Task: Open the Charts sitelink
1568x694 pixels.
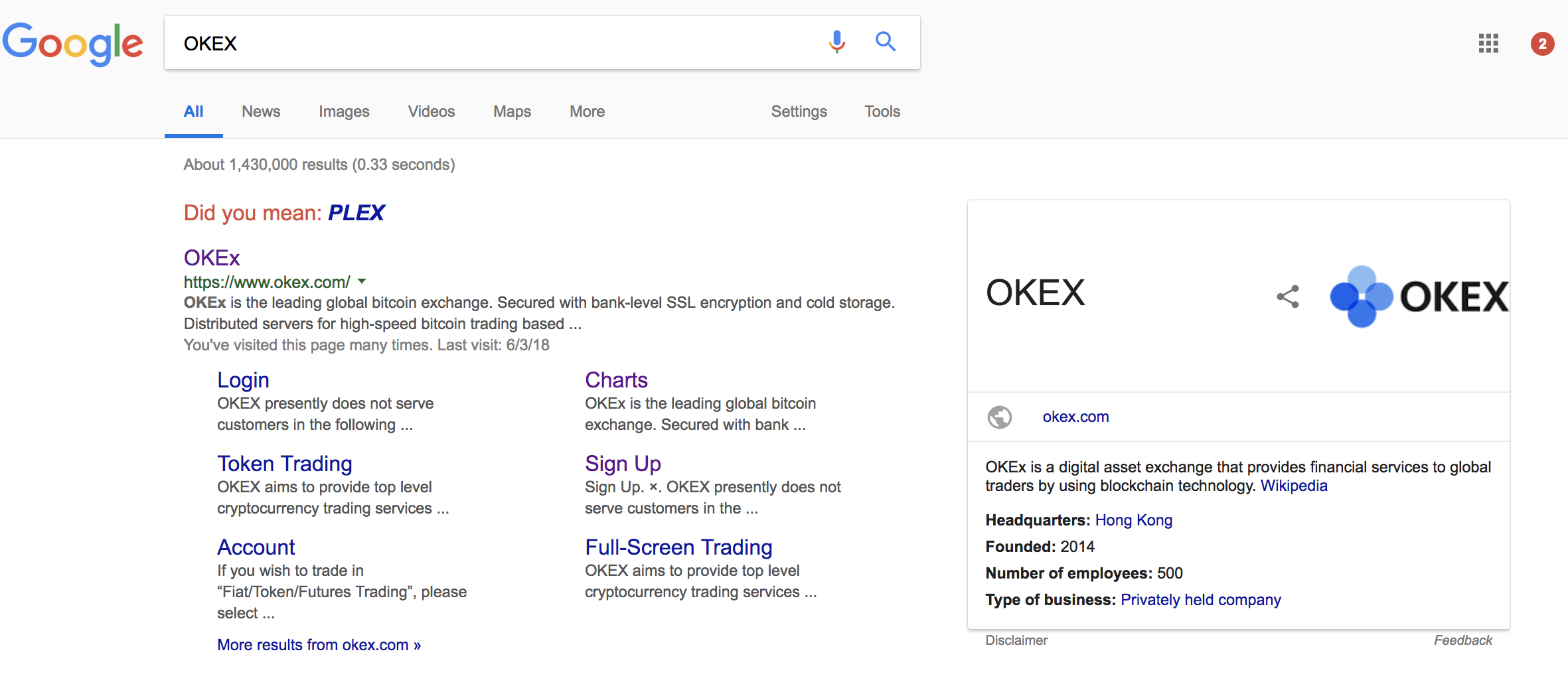Action: tap(616, 380)
